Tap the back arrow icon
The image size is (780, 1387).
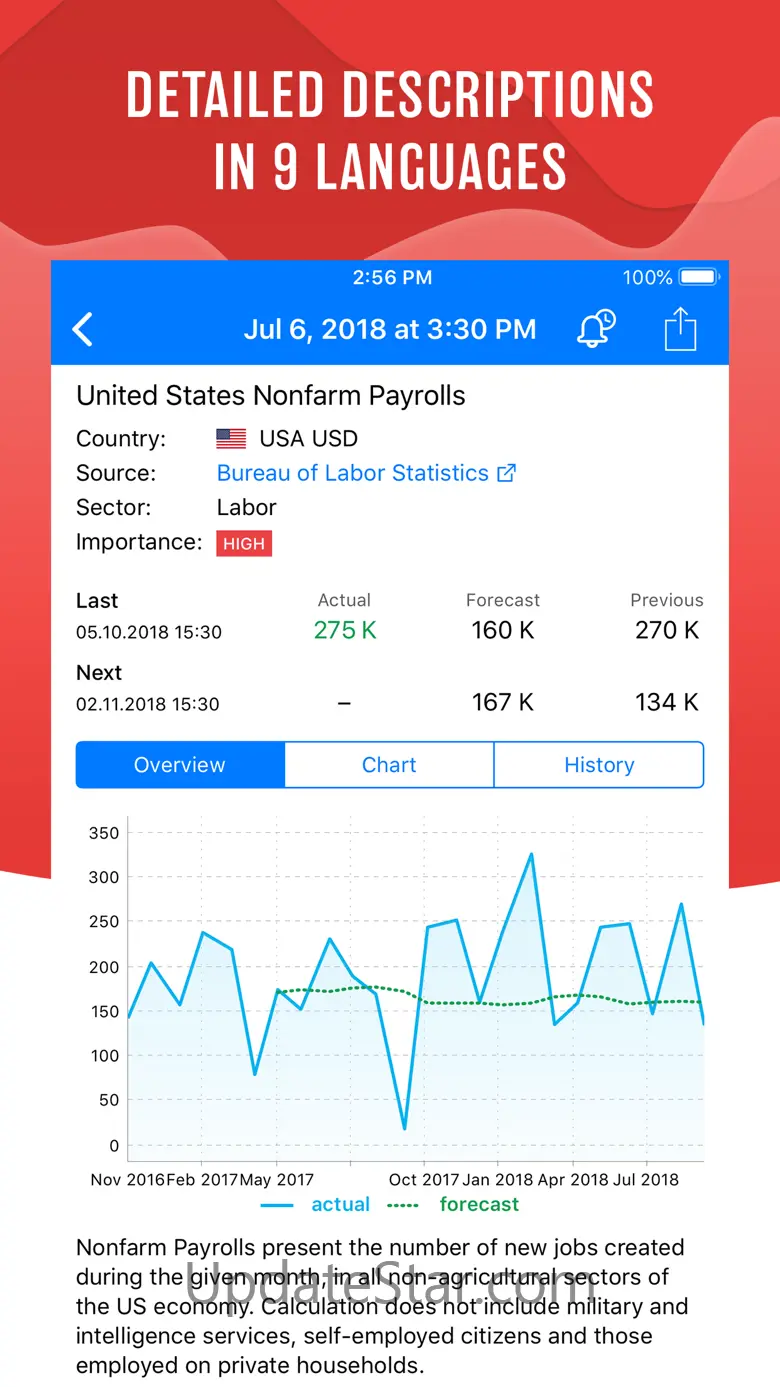pos(83,329)
